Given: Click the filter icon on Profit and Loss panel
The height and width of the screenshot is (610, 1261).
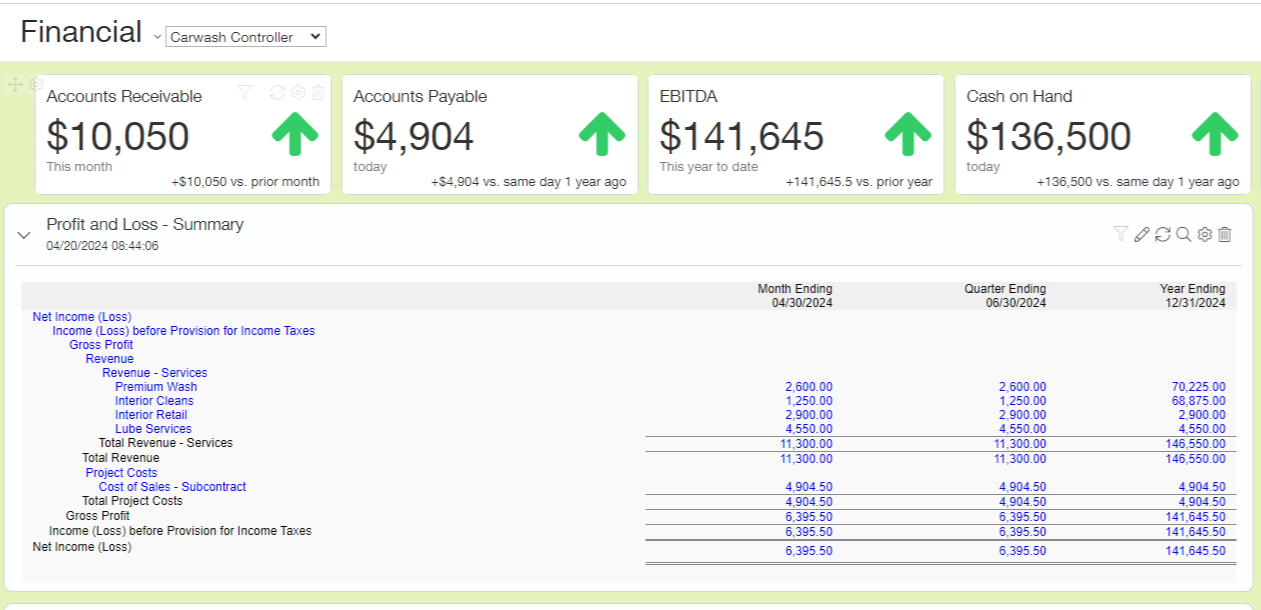Looking at the screenshot, I should coord(1121,234).
